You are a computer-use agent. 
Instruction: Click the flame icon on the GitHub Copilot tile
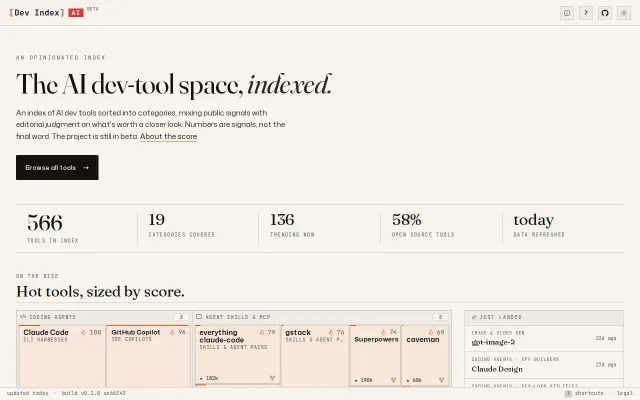coord(172,332)
